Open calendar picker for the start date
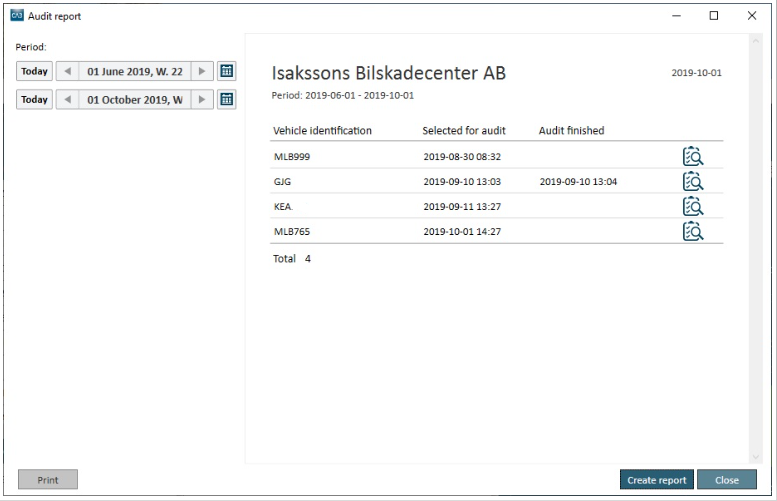Screen dimensions: 777x501 pyautogui.click(x=226, y=71)
